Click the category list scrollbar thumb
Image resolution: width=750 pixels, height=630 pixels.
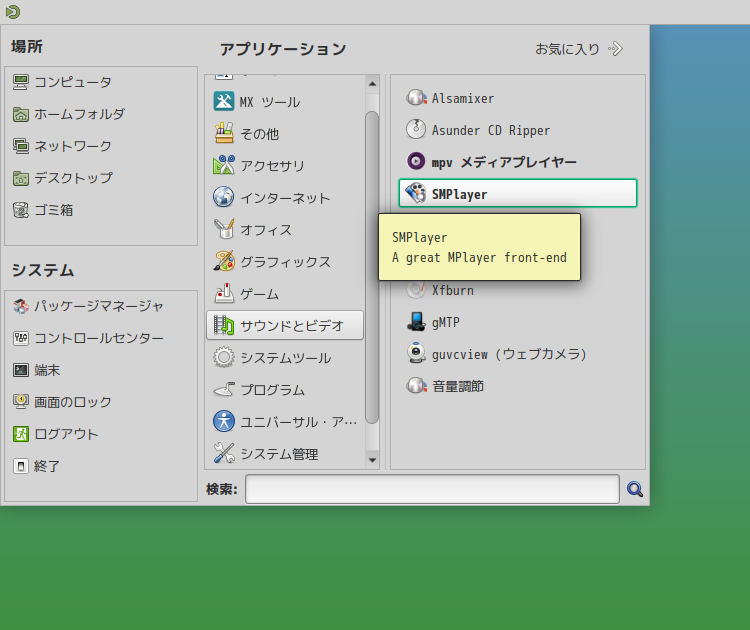pos(372,267)
